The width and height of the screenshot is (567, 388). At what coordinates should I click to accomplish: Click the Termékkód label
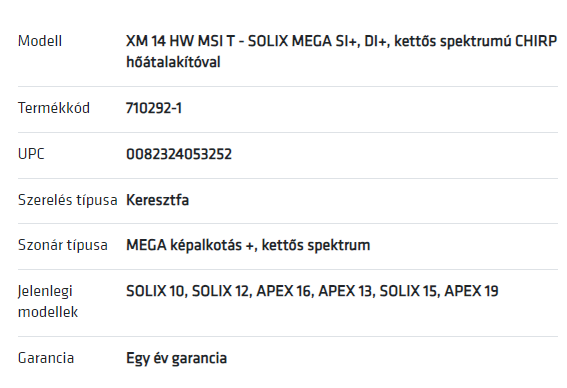point(54,108)
